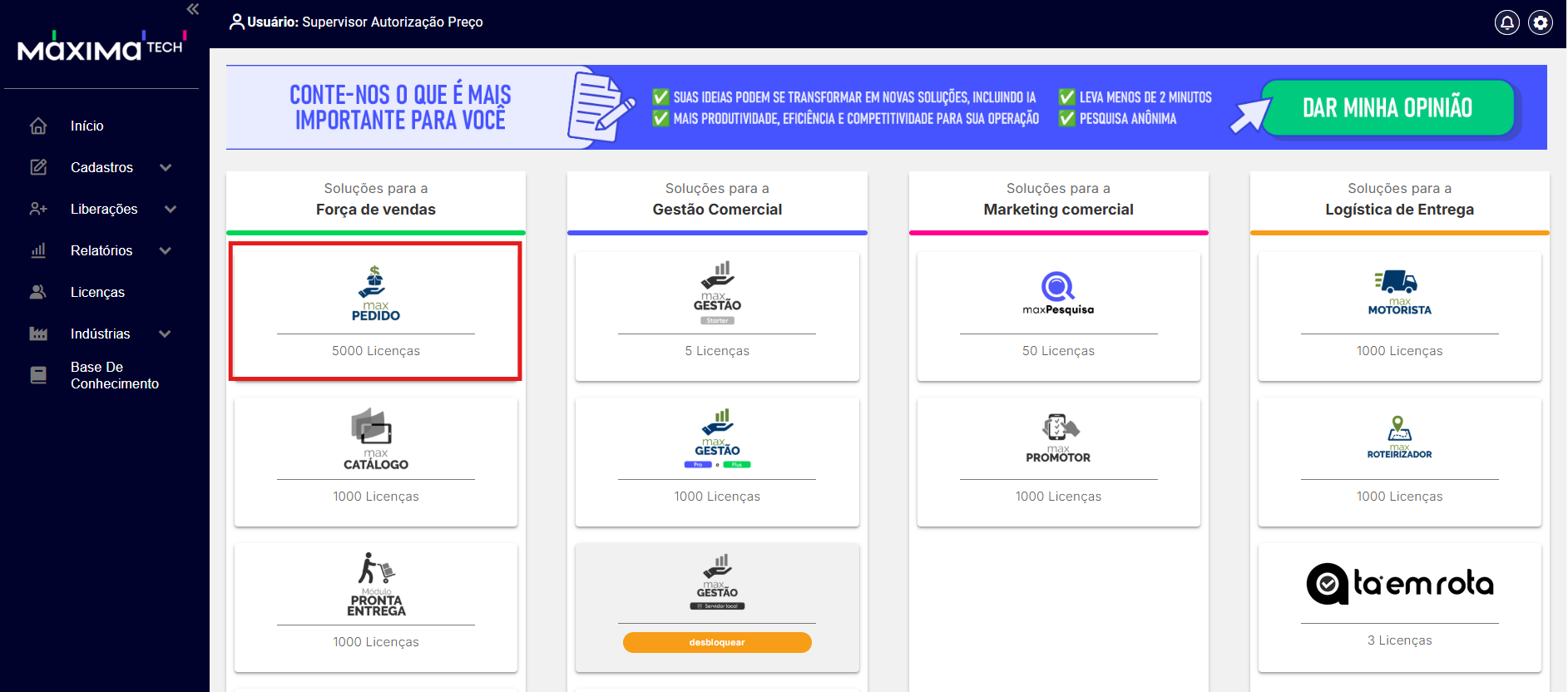Open Cadastros menu item
This screenshot has height=692, width=1568.
(101, 167)
